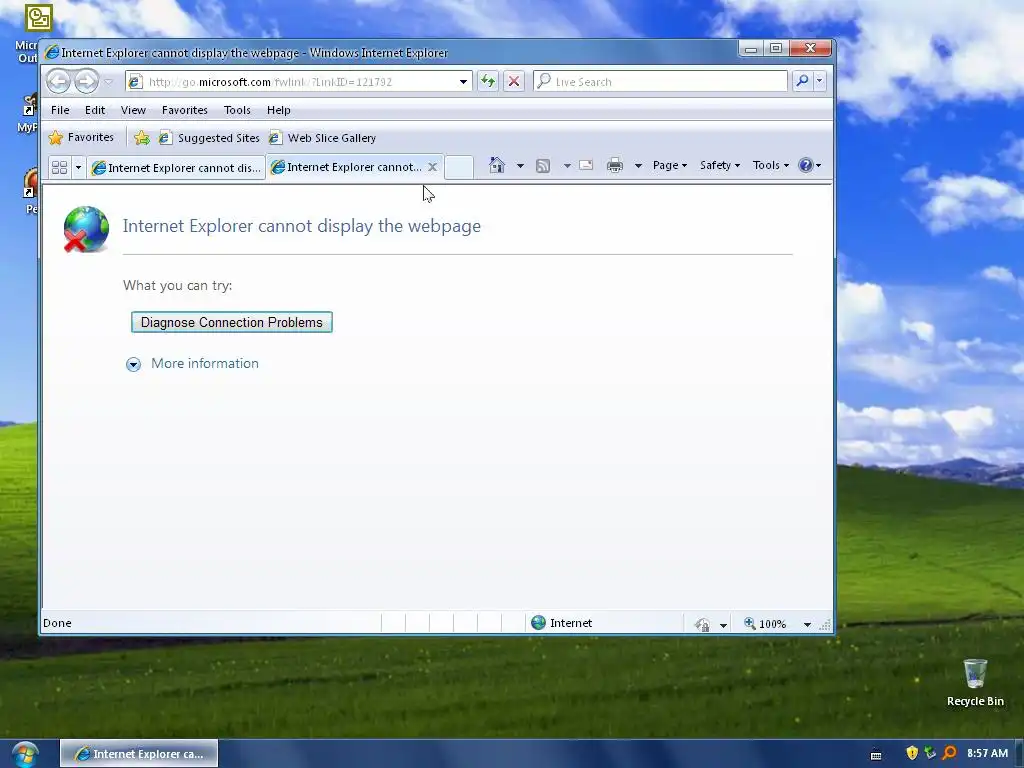
Task: Click the Quick Tabs grid icon
Action: [59, 167]
